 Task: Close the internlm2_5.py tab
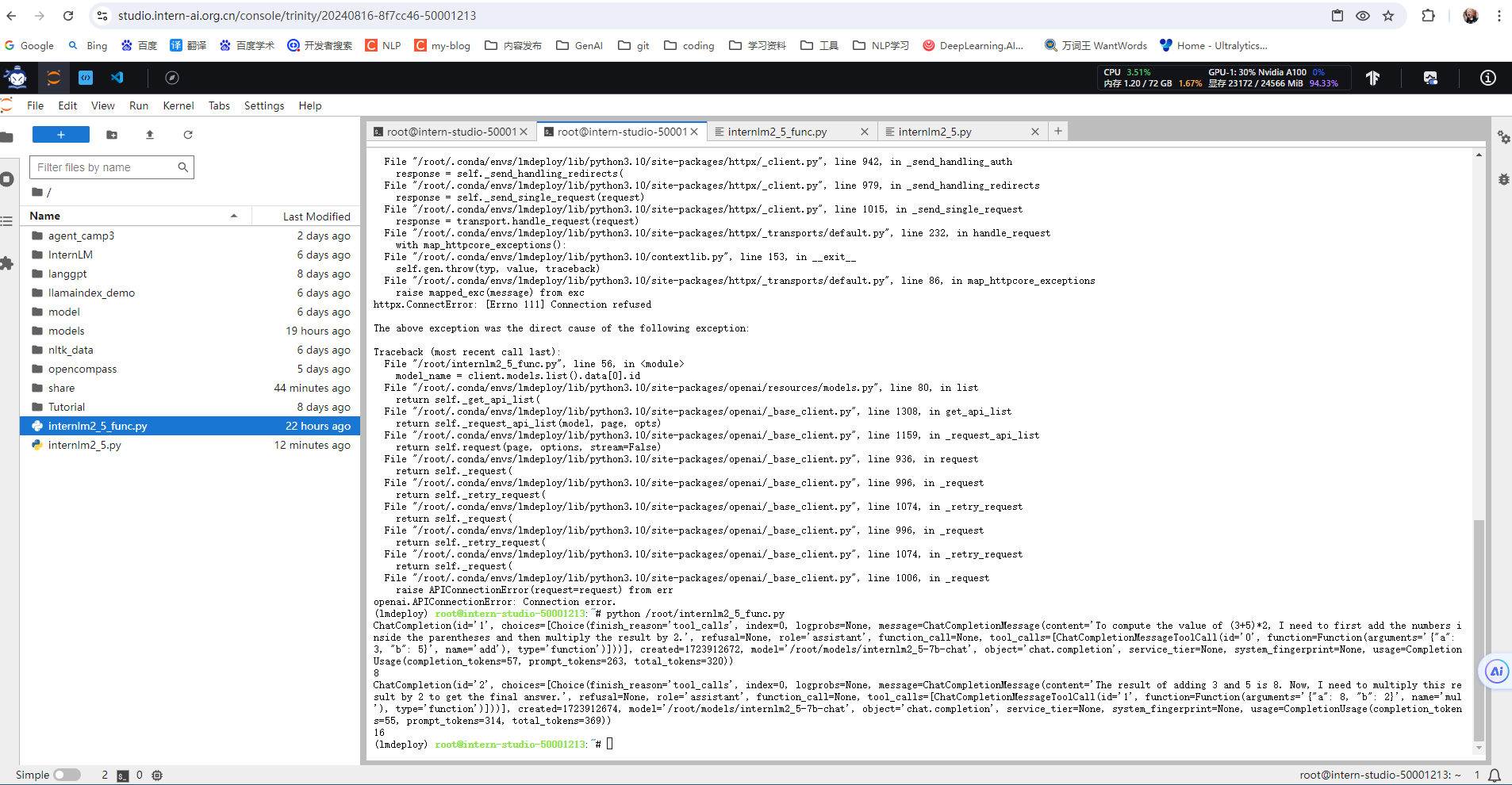coord(1035,132)
